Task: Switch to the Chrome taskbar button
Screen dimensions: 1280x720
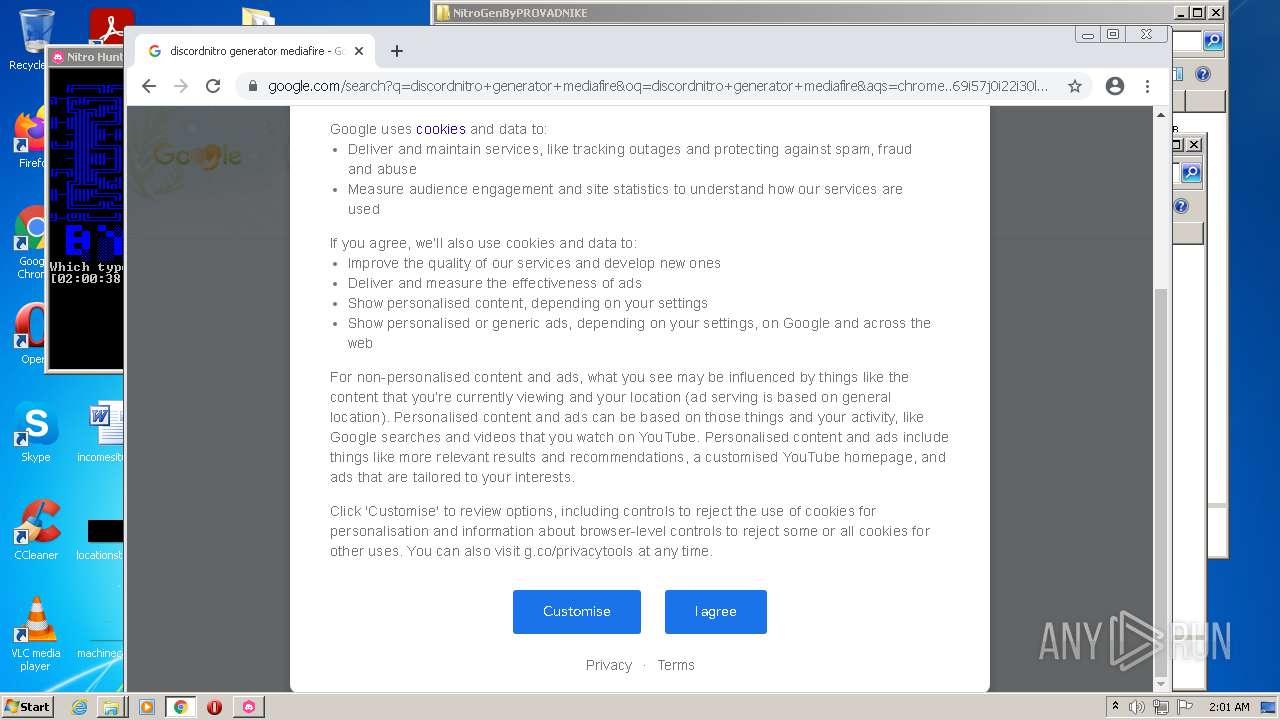Action: tap(180, 707)
